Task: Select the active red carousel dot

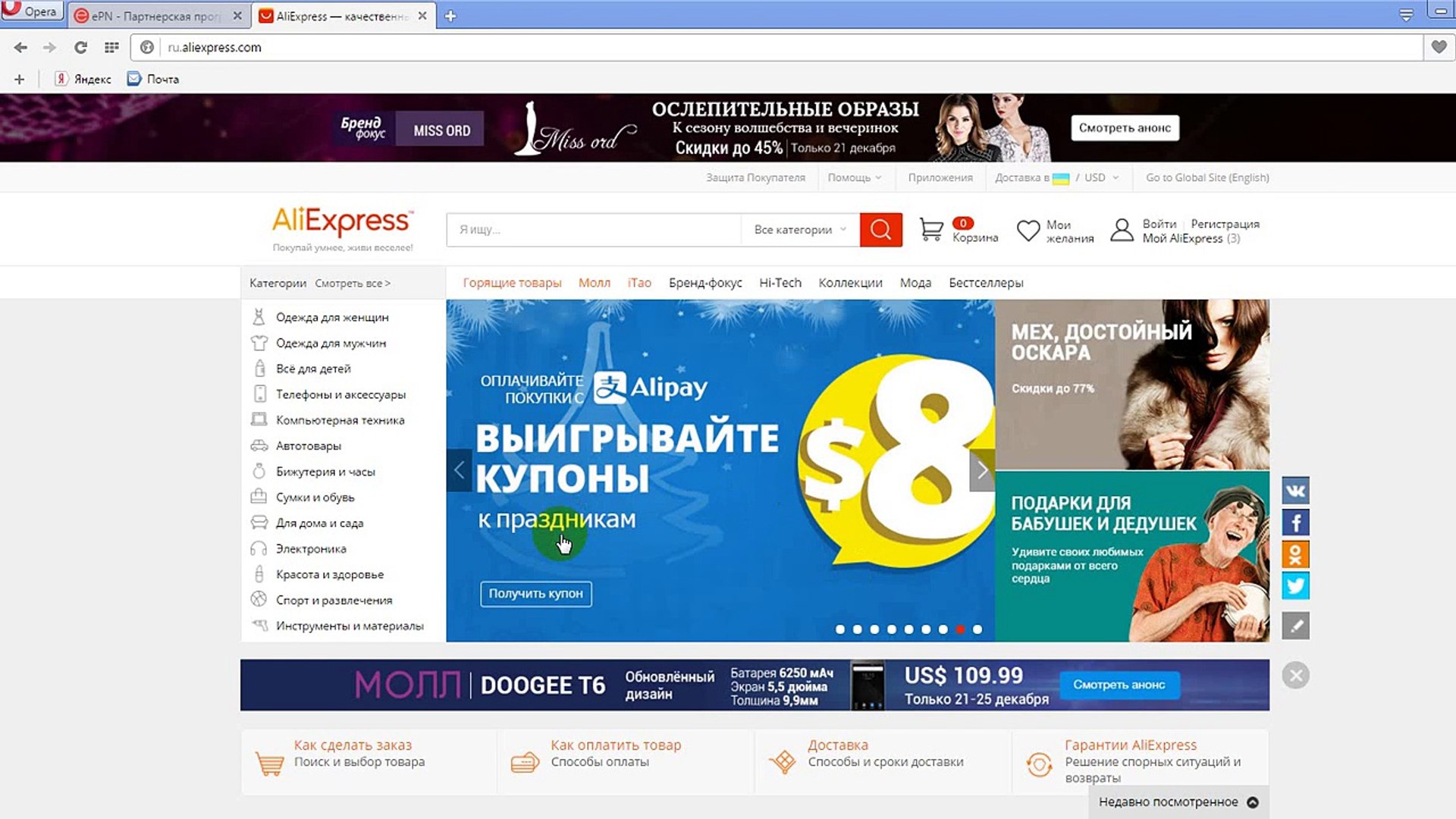Action: coord(960,629)
